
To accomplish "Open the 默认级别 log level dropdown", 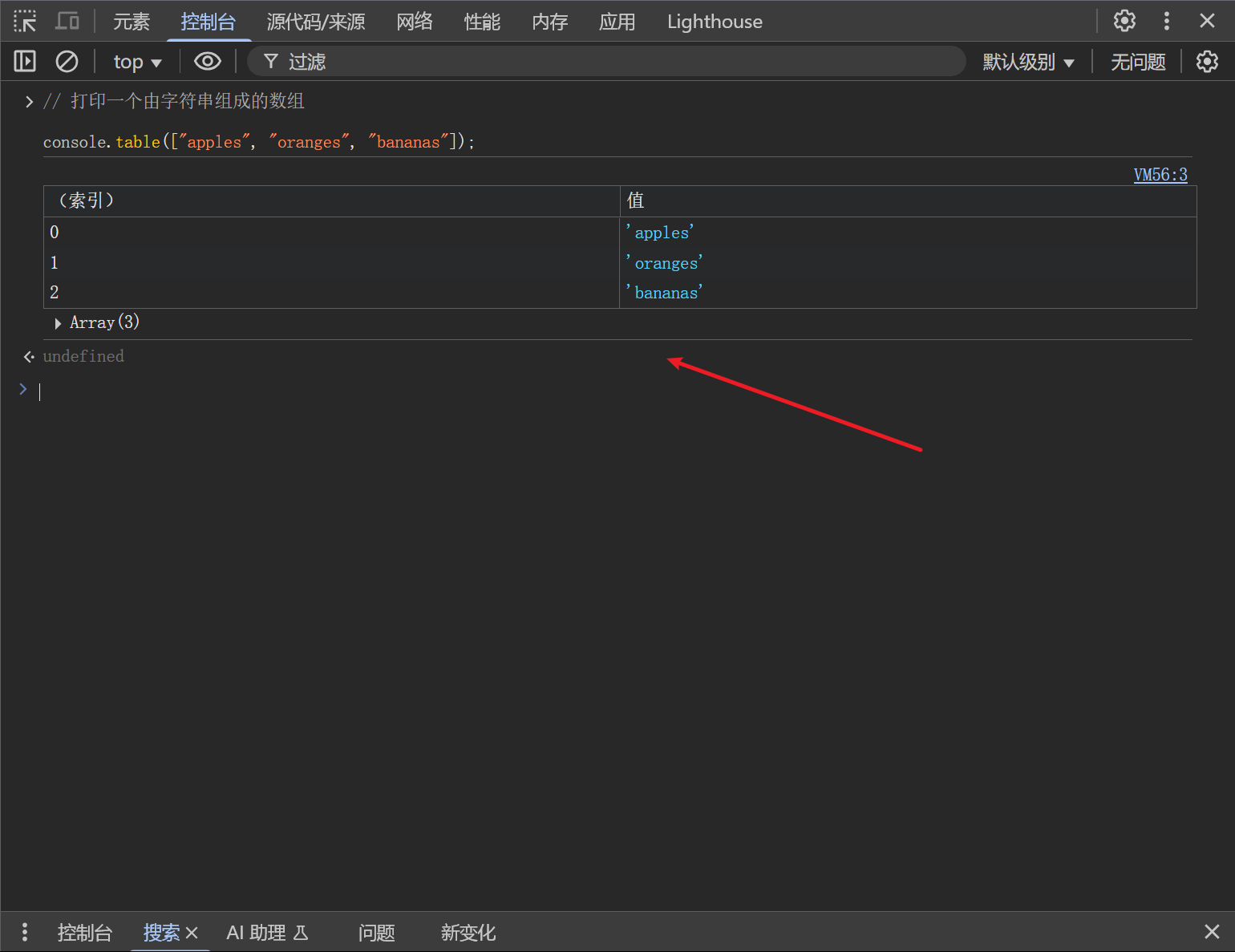I will (1028, 62).
